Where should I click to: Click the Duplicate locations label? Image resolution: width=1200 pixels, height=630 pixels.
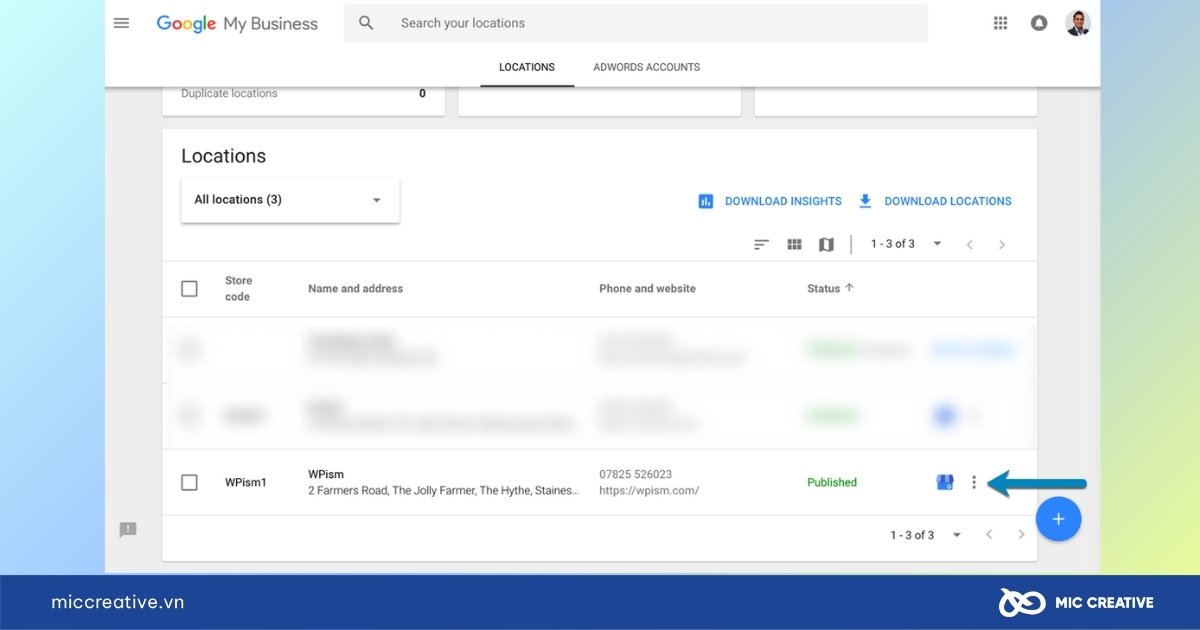tap(229, 93)
